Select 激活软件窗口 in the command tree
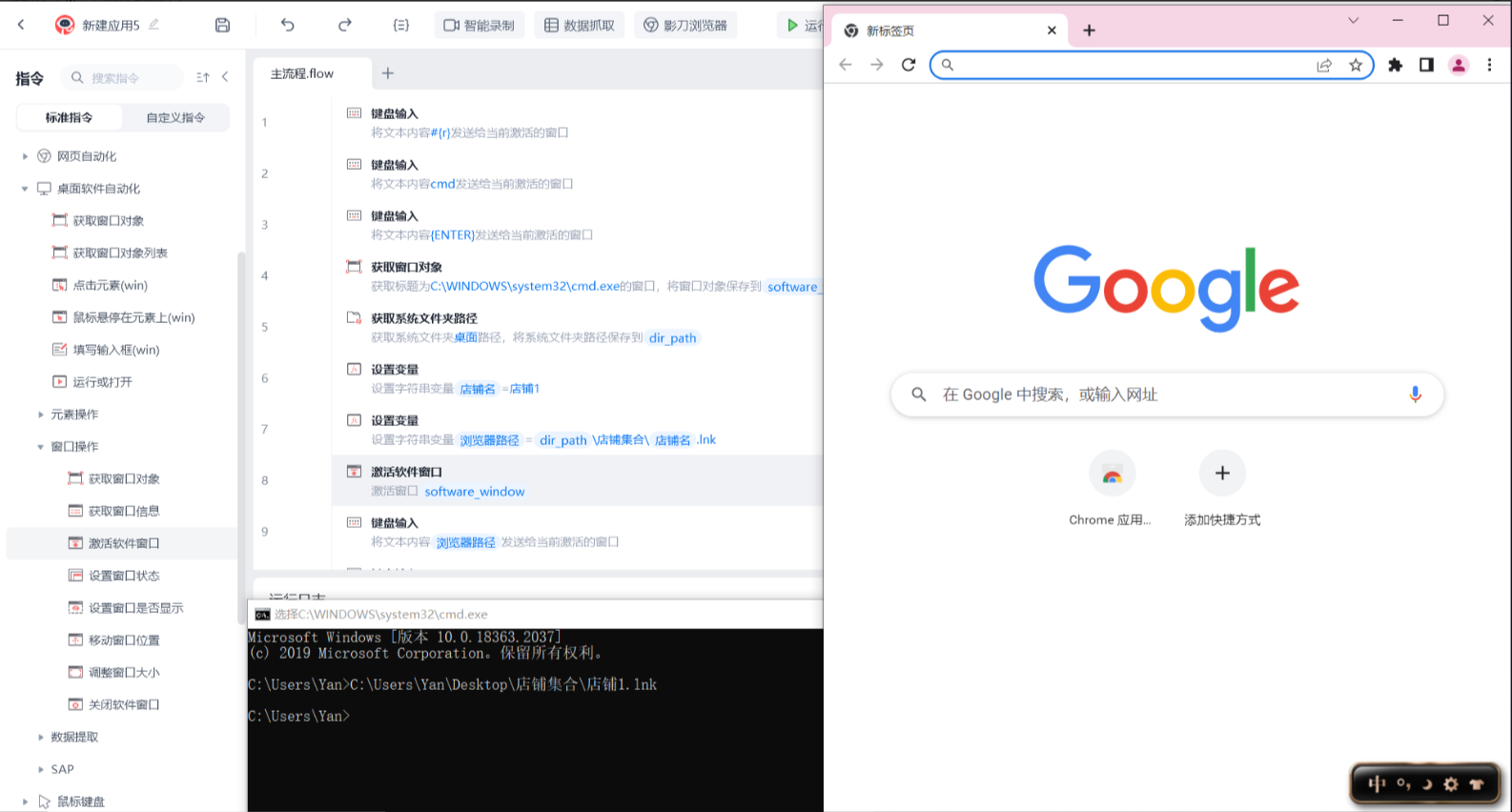The width and height of the screenshot is (1512, 812). pyautogui.click(x=122, y=543)
